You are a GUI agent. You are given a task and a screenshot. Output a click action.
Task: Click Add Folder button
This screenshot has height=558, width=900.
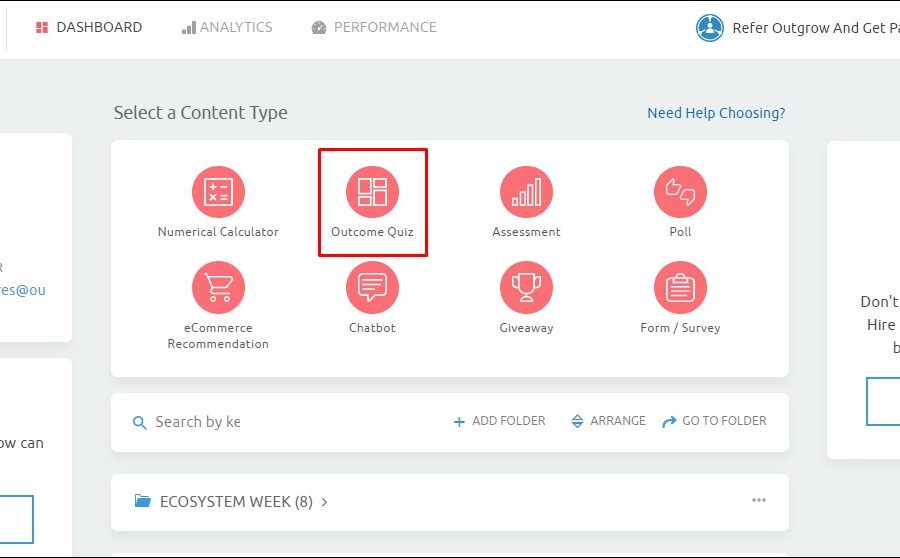point(499,422)
